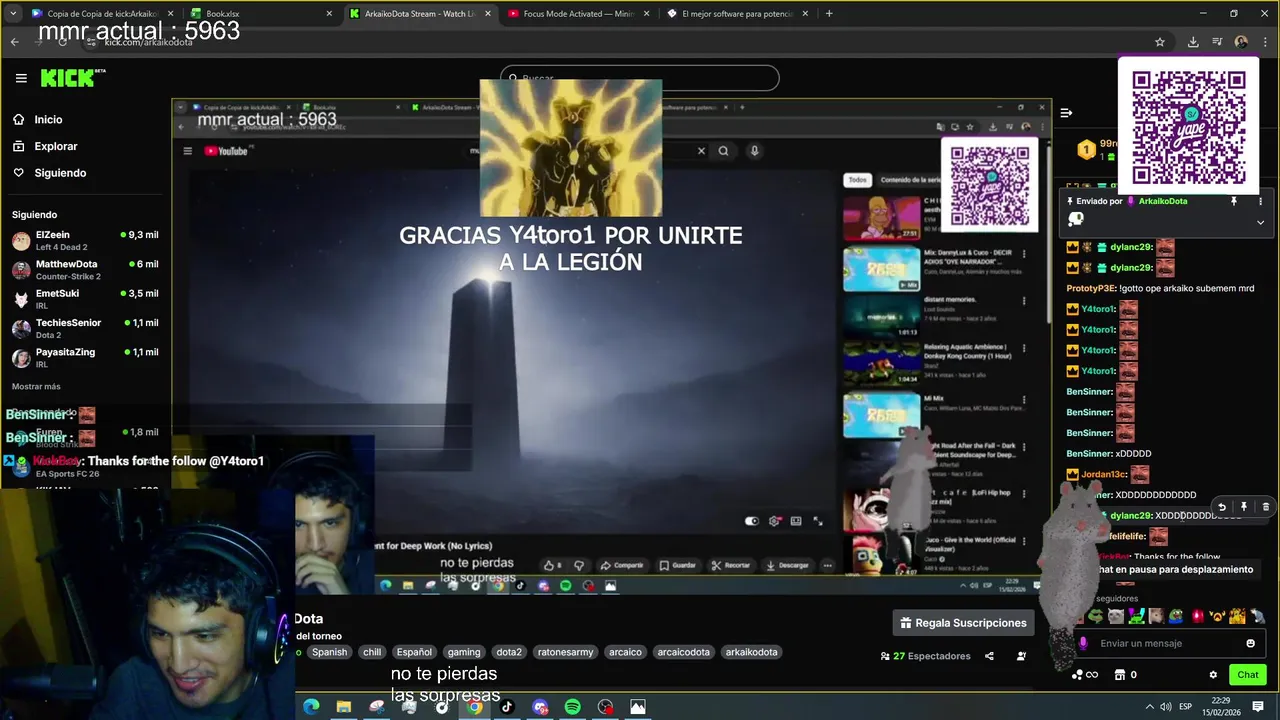Screen dimensions: 1280x720
Task: Click the green Chat send button
Action: 1247,675
